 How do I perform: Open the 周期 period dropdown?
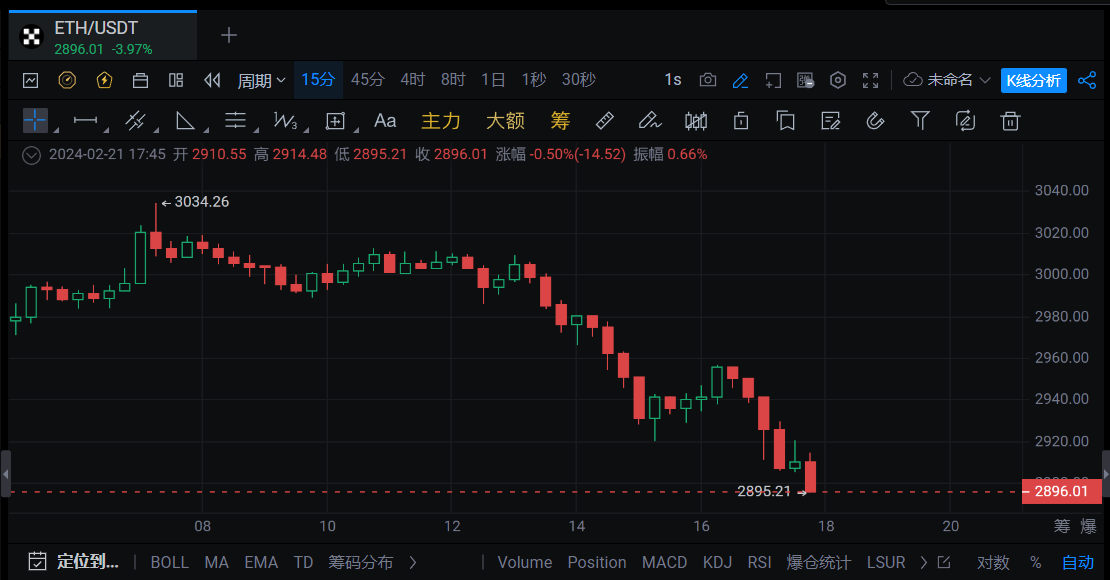pos(261,80)
